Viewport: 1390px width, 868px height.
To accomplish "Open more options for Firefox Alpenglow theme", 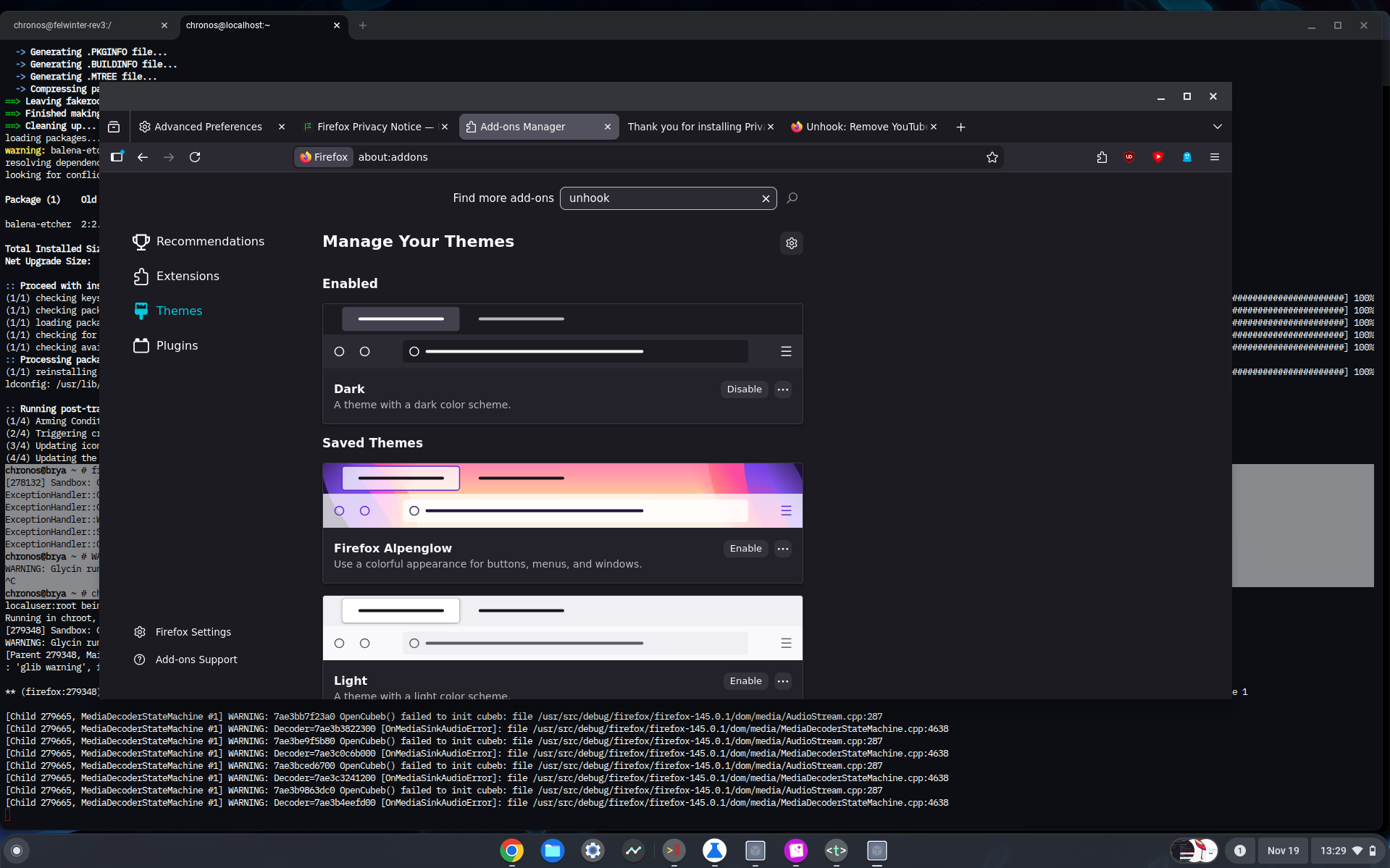I will tap(783, 549).
